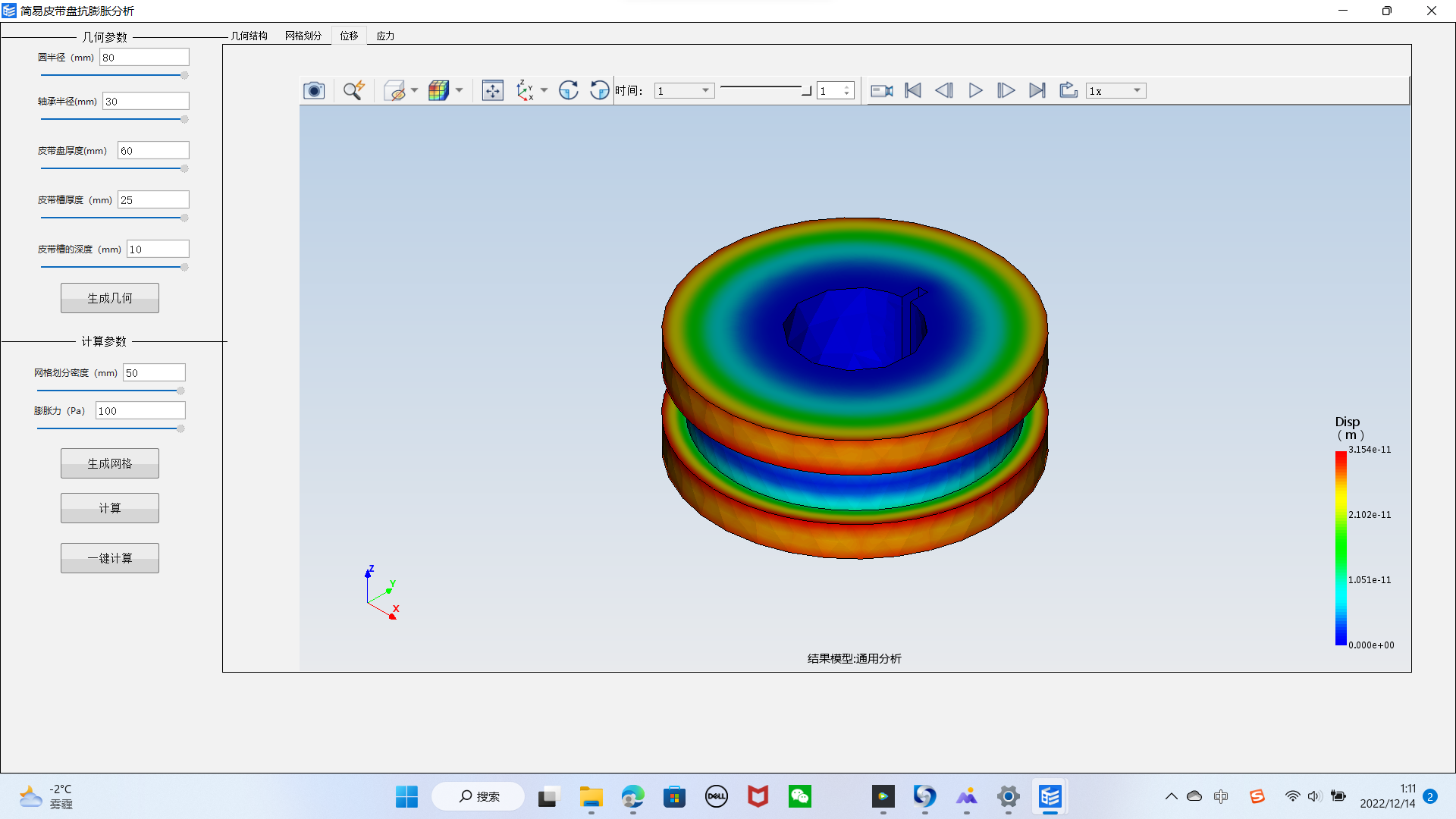1456x819 pixels.
Task: Rotate the view counterclockwise
Action: coord(599,91)
